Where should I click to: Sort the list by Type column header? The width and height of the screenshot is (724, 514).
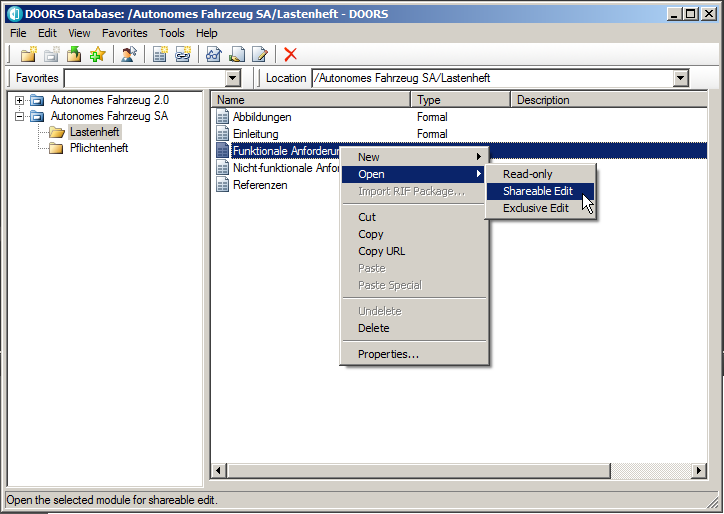[460, 100]
